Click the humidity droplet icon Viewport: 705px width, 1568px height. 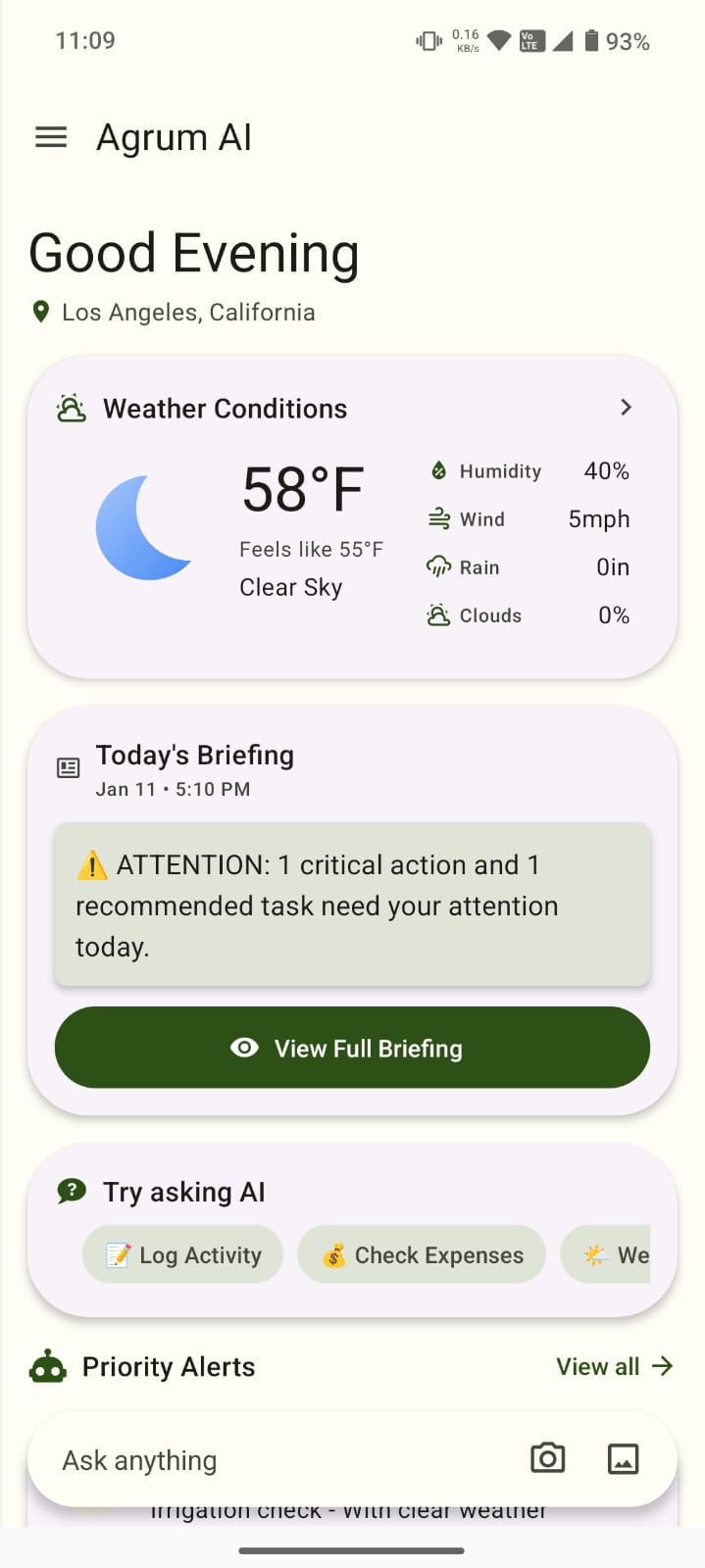(x=438, y=470)
